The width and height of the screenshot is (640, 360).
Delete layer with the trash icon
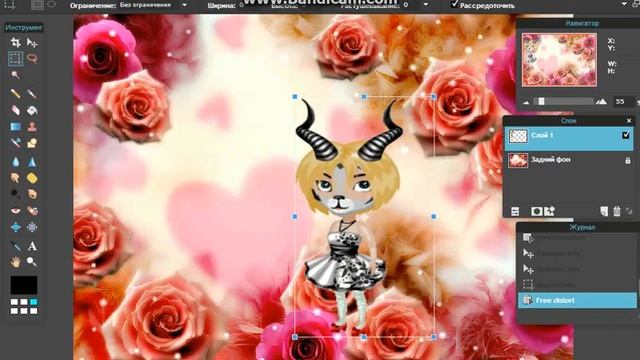pyautogui.click(x=617, y=211)
